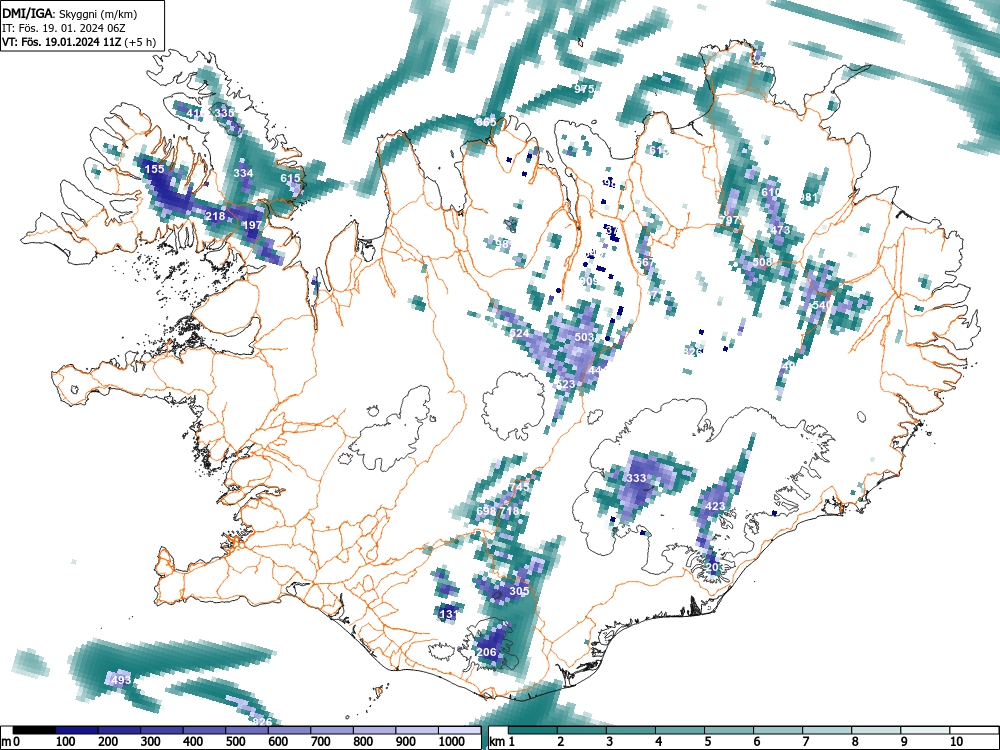Click the lightest swatch after 1000 m
This screenshot has width=1000, height=750.
point(459,730)
